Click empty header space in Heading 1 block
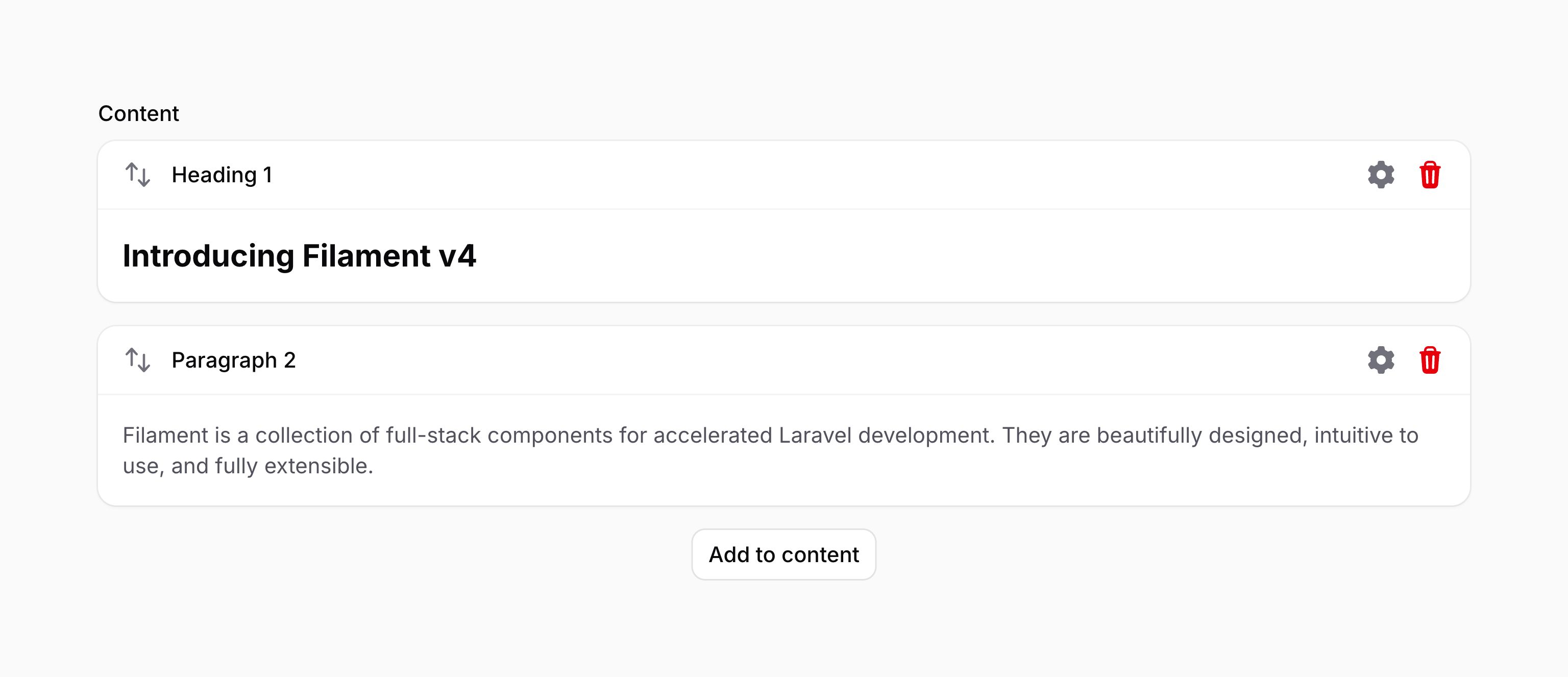The image size is (1568, 677). click(x=816, y=175)
